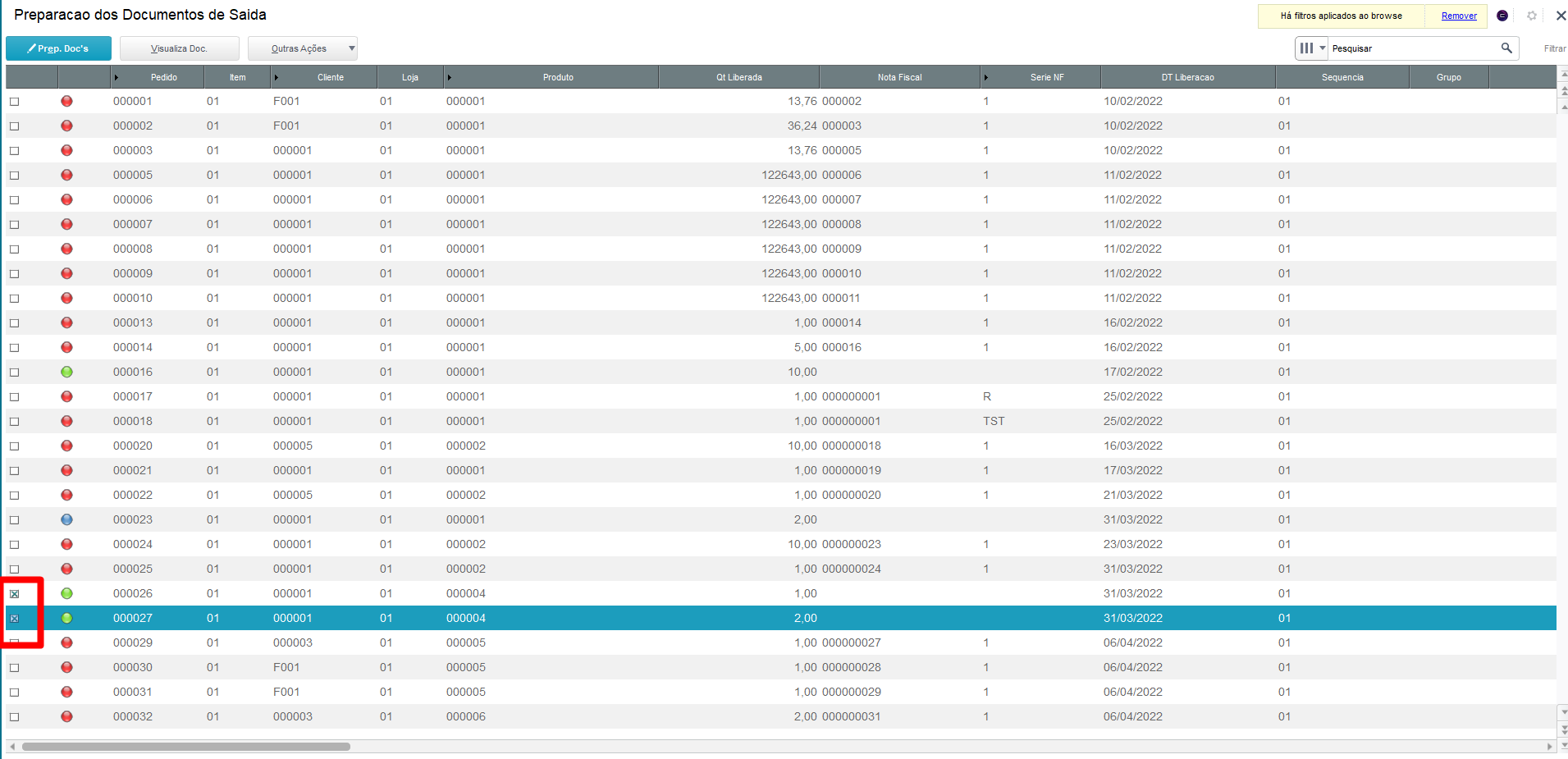Select pedido cell 000018
The width and height of the screenshot is (1568, 759).
[133, 421]
